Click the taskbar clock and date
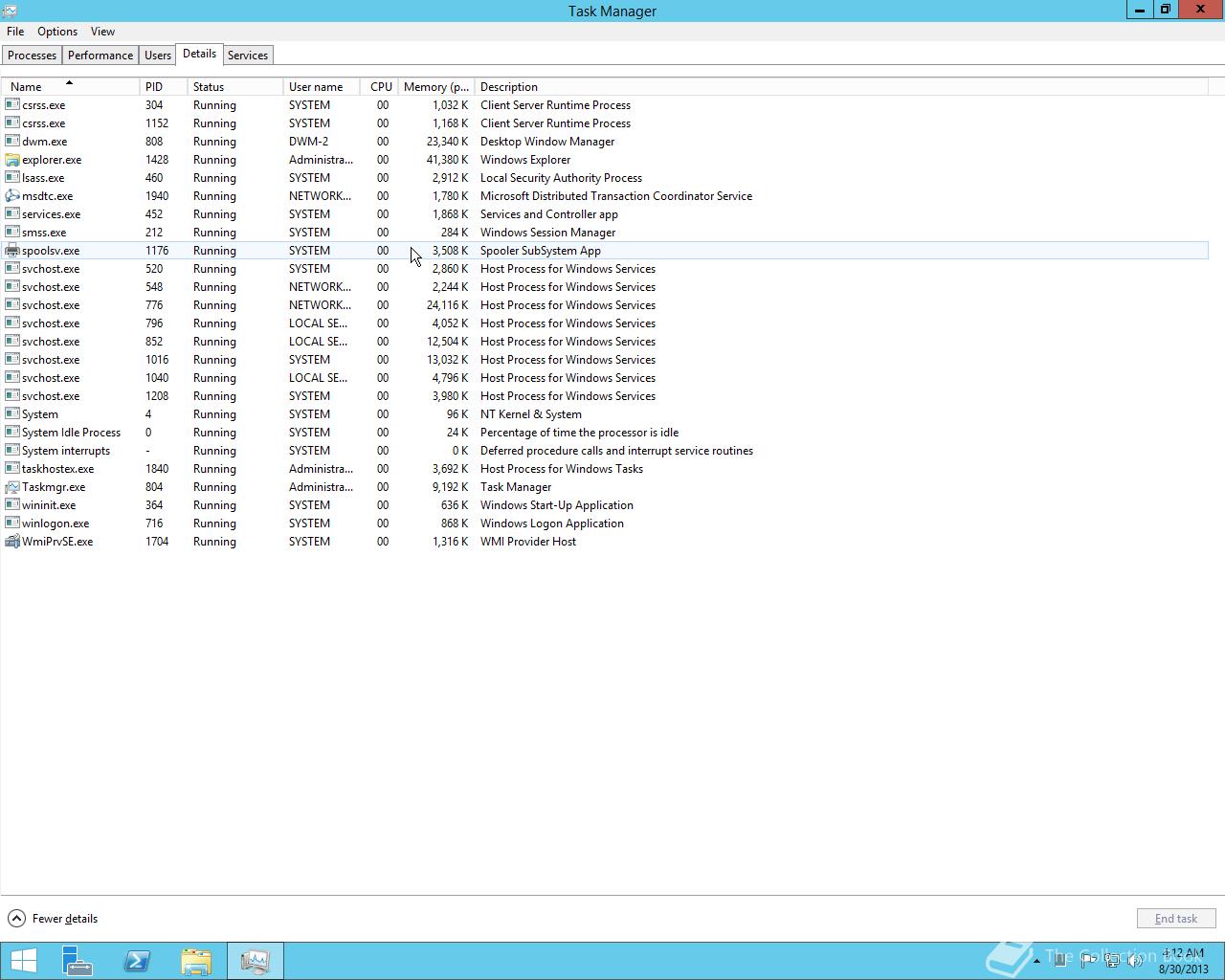The image size is (1225, 980). click(x=1184, y=961)
